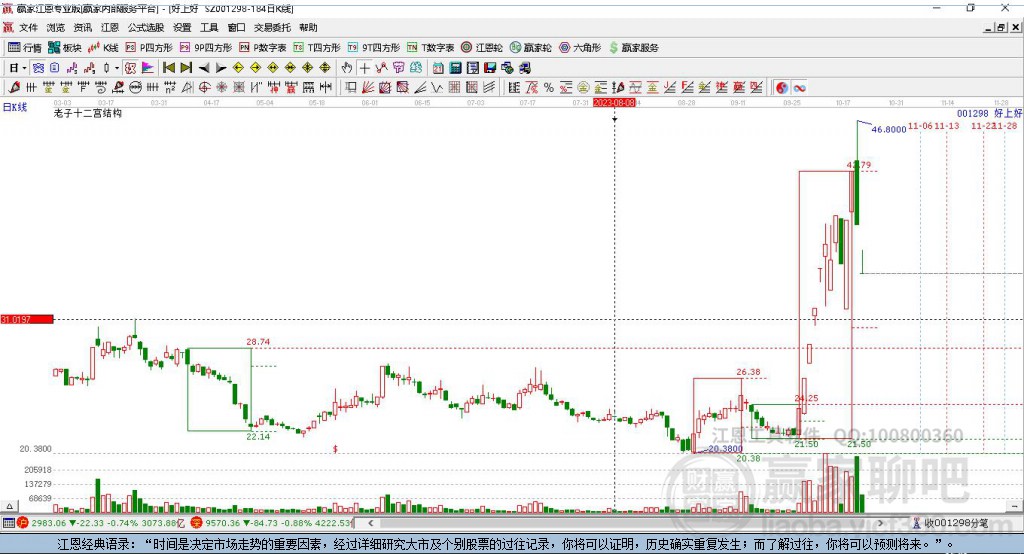The height and width of the screenshot is (554, 1024).
Task: Click the 2023-08-08 date marker on timeline
Action: (614, 102)
